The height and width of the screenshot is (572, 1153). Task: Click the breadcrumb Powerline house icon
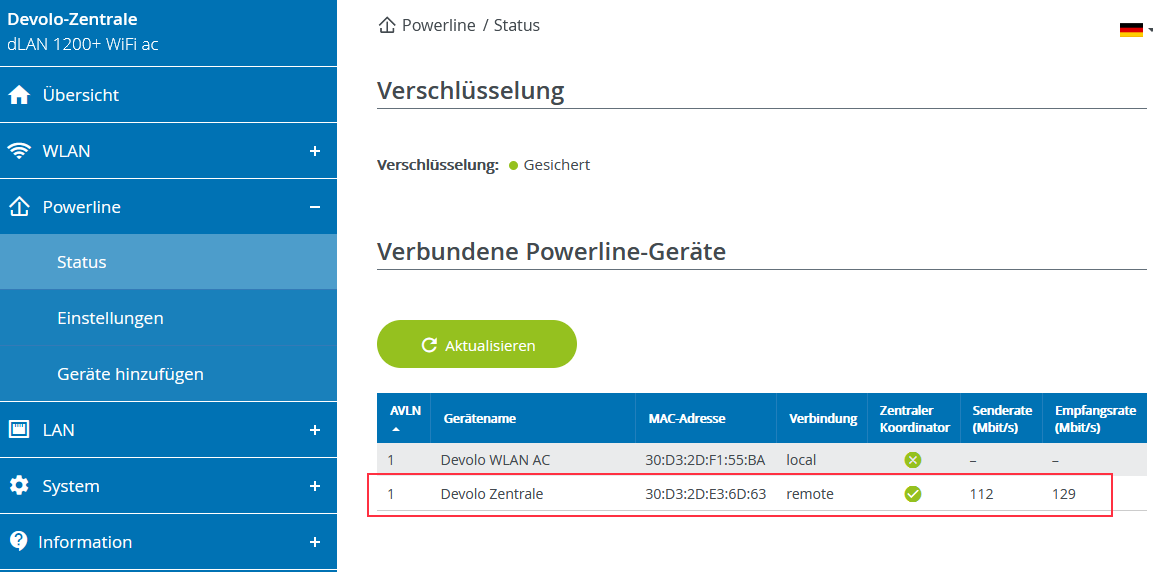387,25
